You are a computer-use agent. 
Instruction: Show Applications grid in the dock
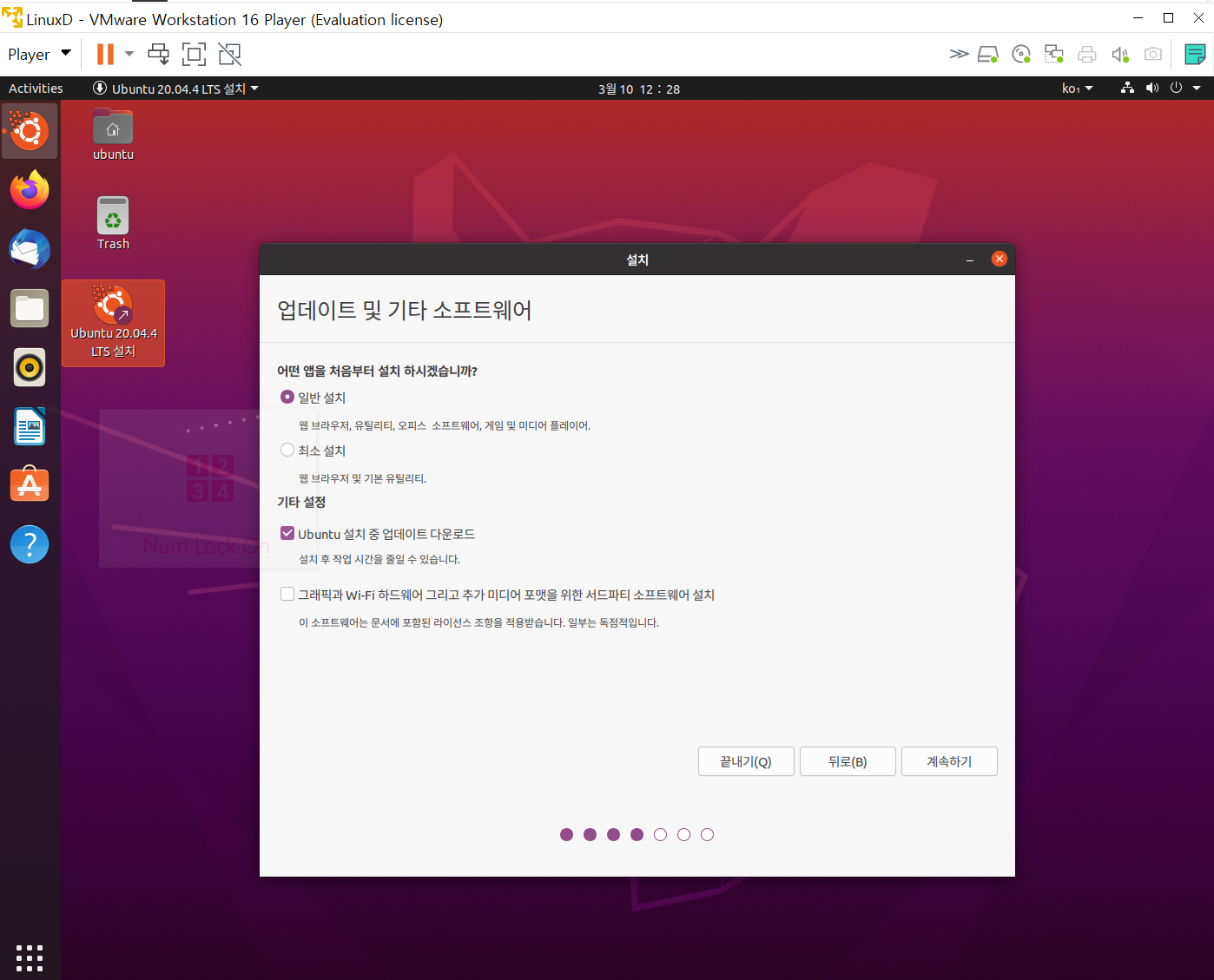pyautogui.click(x=30, y=957)
